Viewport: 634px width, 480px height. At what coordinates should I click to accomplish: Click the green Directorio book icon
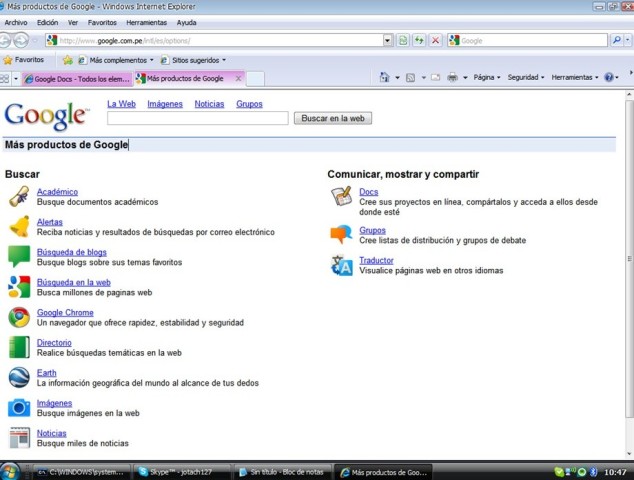[19, 347]
